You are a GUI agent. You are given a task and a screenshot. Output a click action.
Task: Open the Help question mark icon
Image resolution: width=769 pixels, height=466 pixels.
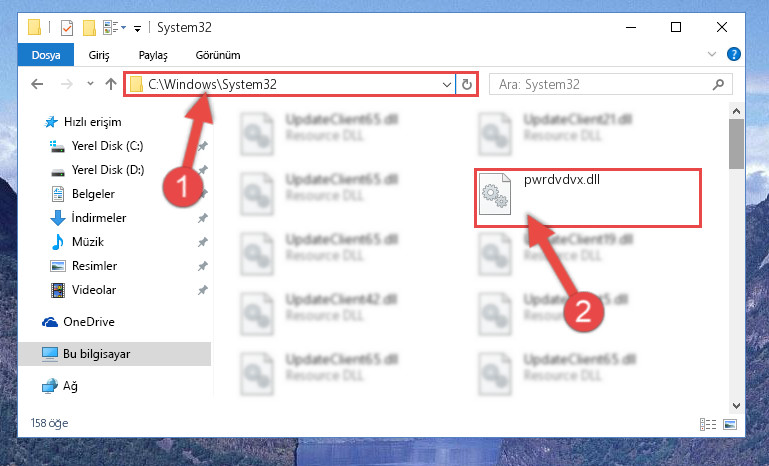click(x=733, y=54)
